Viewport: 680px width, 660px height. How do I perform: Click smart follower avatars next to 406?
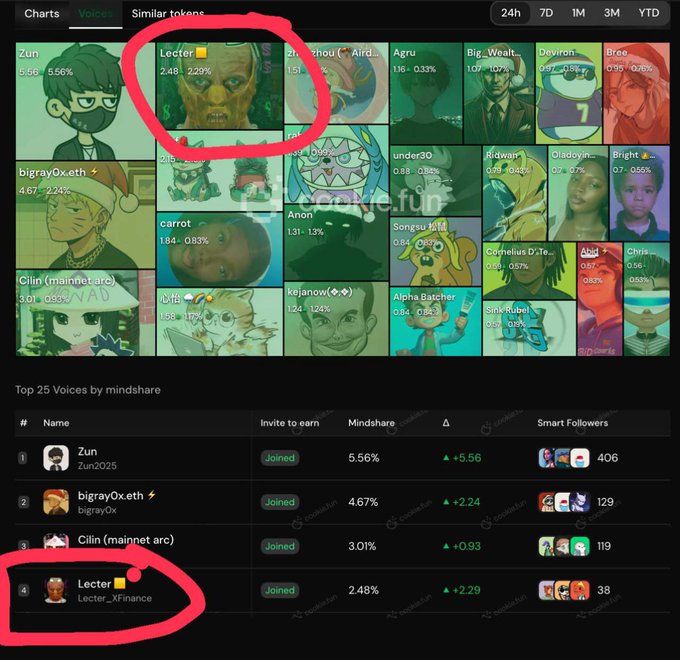click(564, 457)
